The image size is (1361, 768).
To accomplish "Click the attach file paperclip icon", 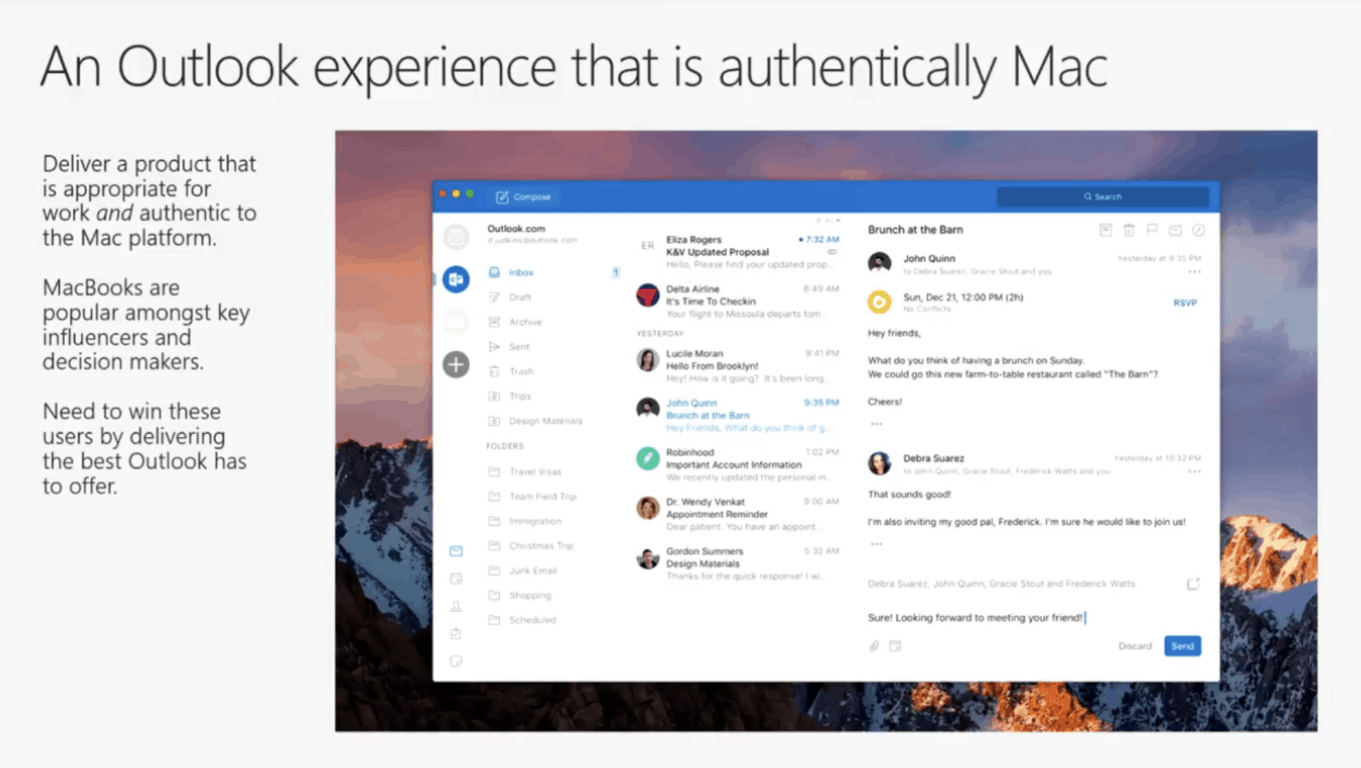I will tap(874, 646).
